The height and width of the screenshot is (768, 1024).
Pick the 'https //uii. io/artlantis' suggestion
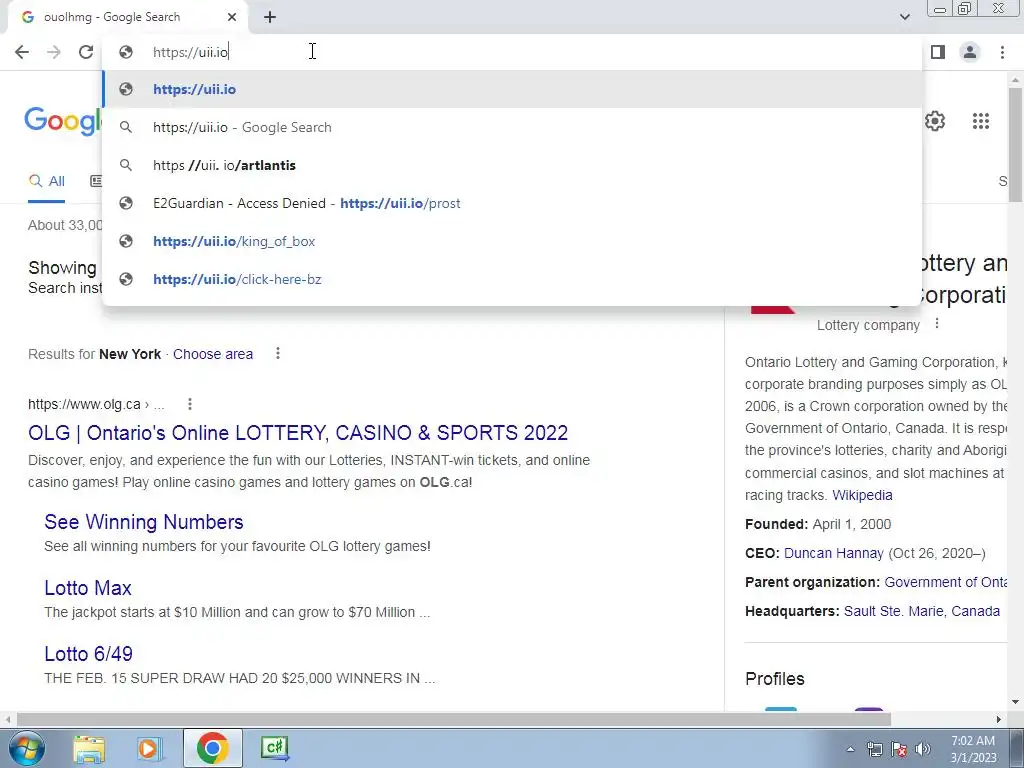click(512, 165)
